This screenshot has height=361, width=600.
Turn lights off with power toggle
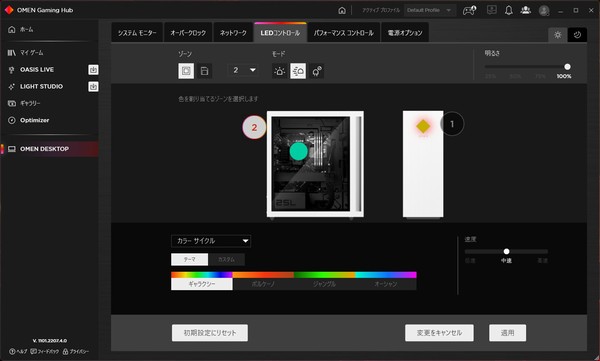577,35
